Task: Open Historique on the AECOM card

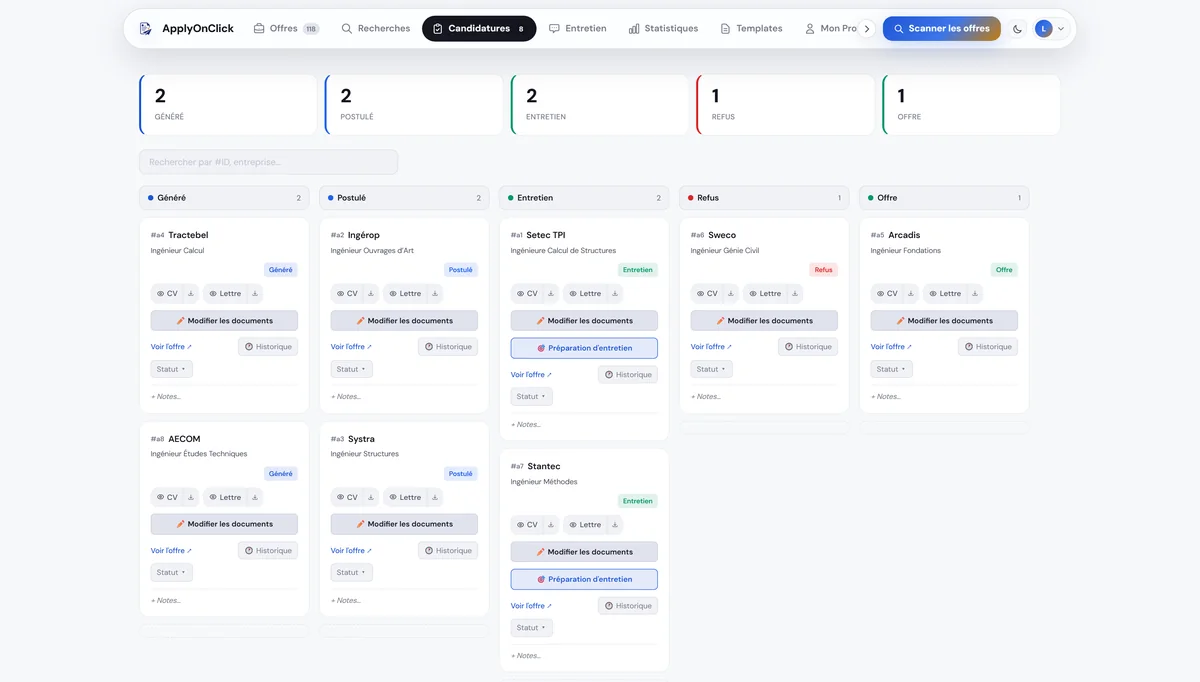Action: click(268, 551)
